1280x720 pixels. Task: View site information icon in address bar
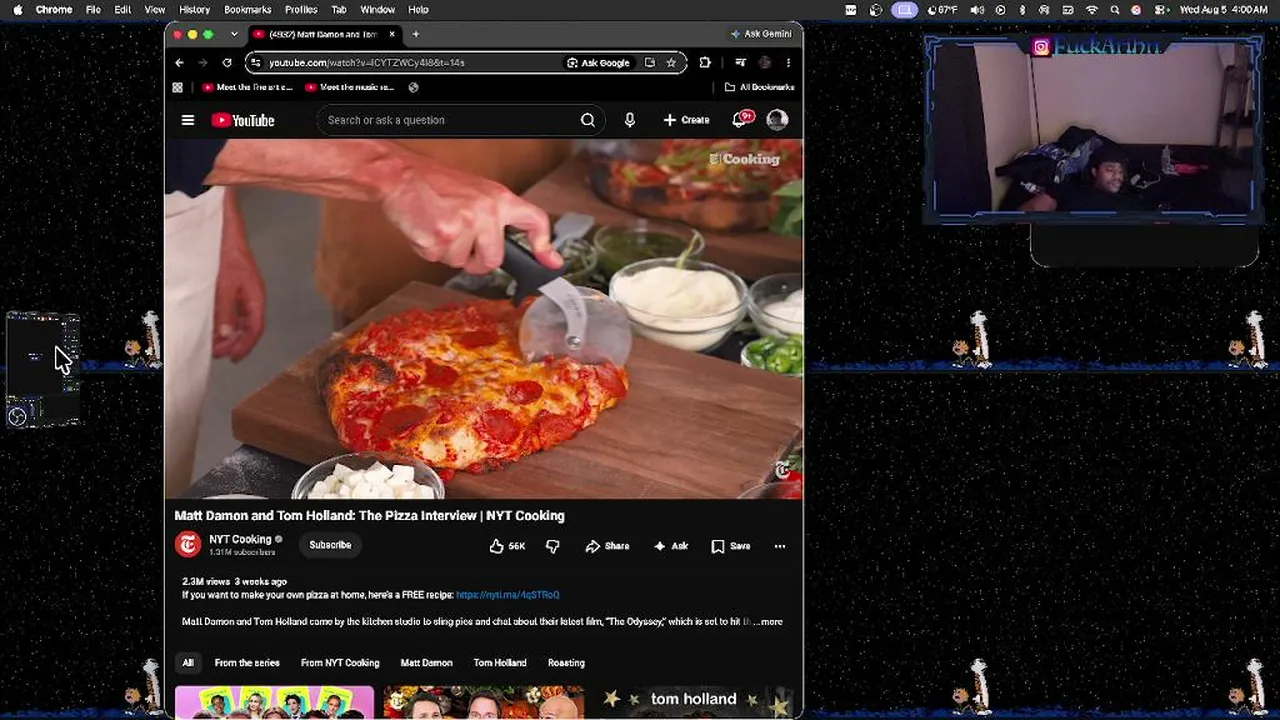pos(257,62)
